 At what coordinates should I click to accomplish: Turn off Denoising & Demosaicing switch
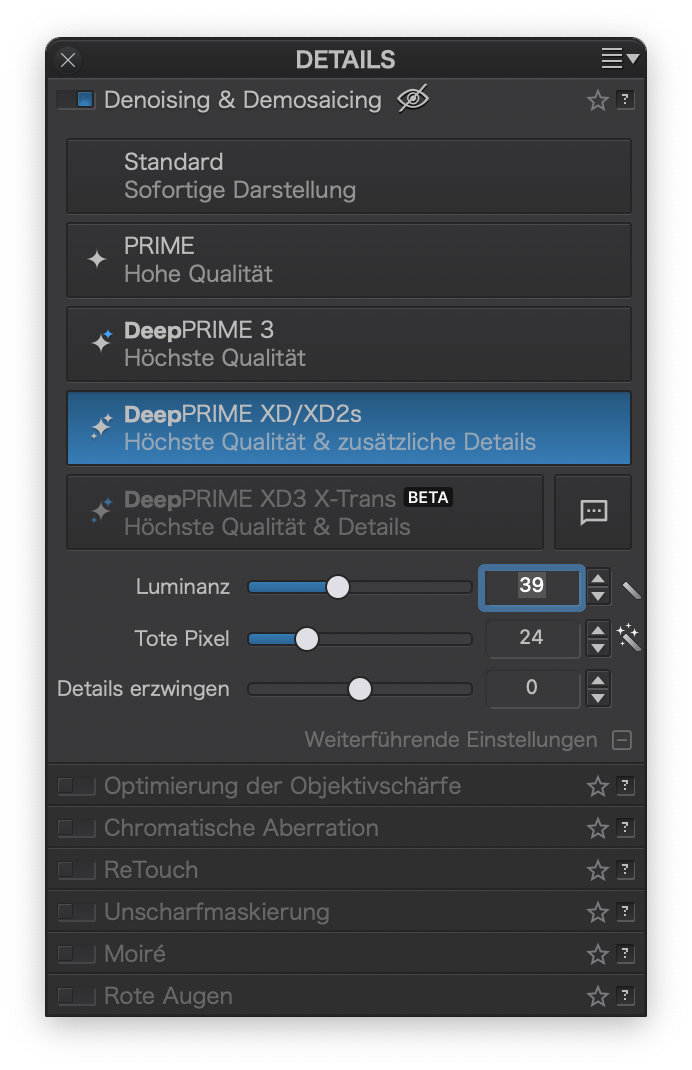[x=76, y=100]
